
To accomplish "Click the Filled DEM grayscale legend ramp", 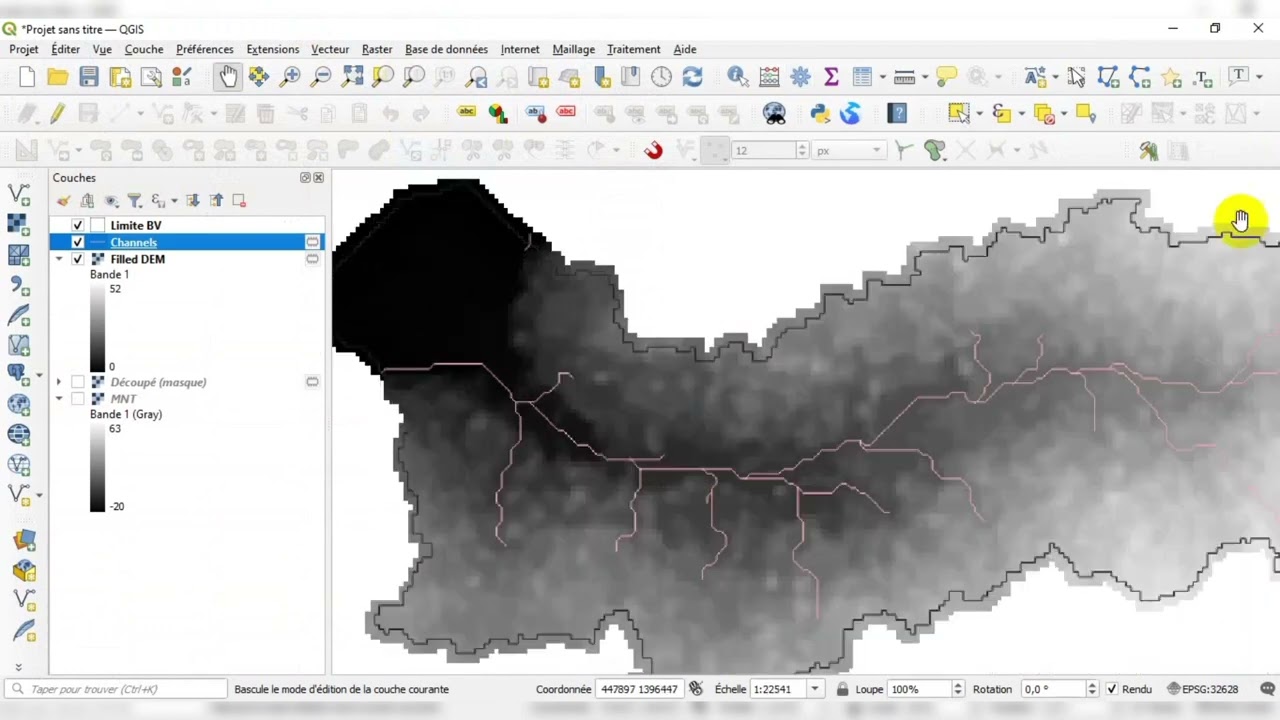I will [x=97, y=328].
